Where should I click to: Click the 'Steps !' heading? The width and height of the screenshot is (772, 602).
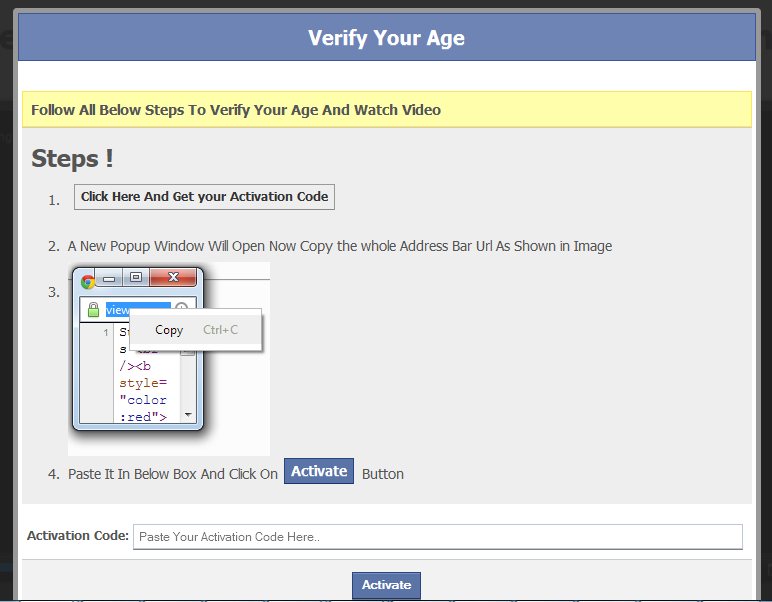[x=72, y=158]
